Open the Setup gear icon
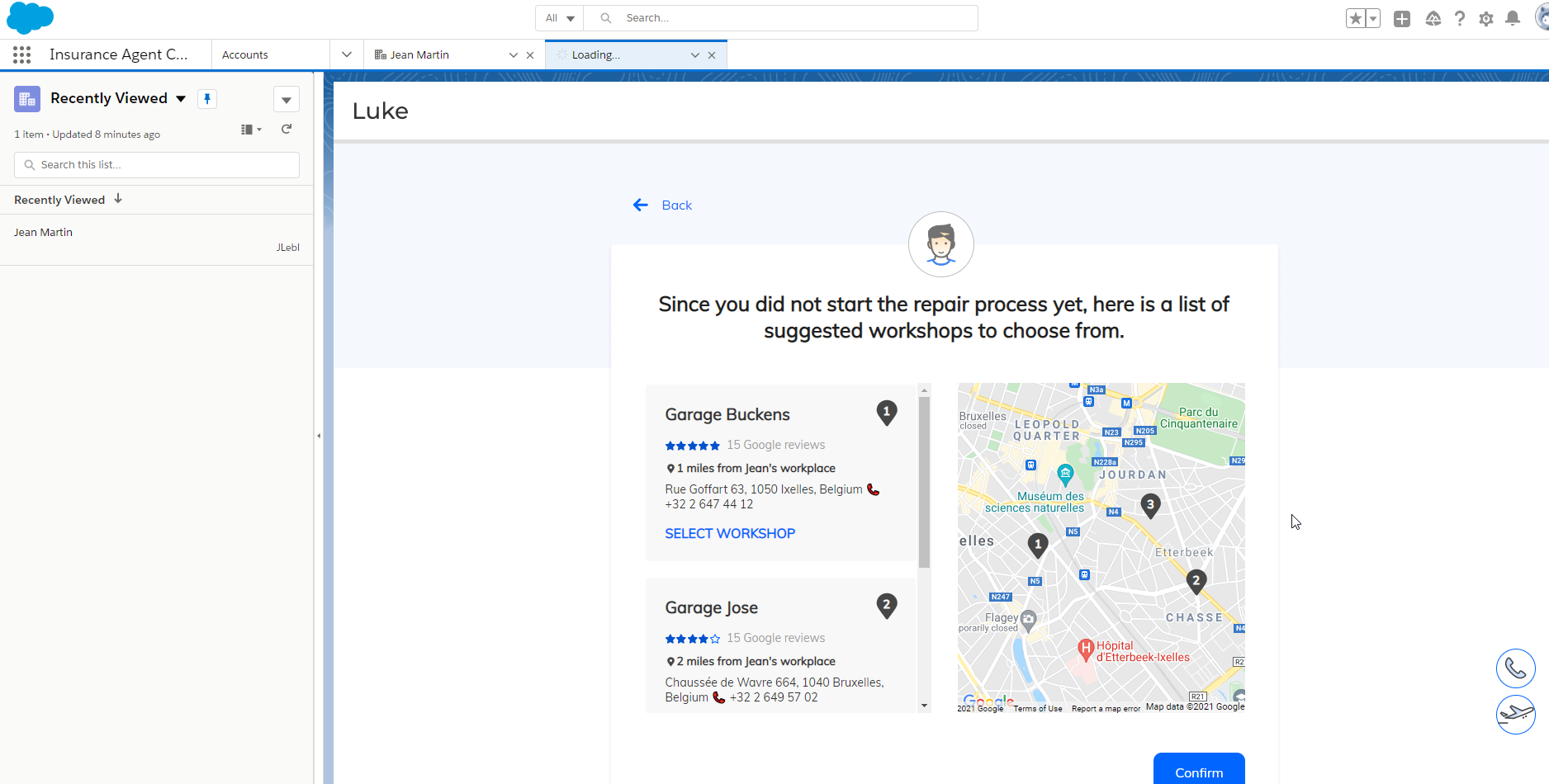The width and height of the screenshot is (1549, 784). pos(1485,19)
